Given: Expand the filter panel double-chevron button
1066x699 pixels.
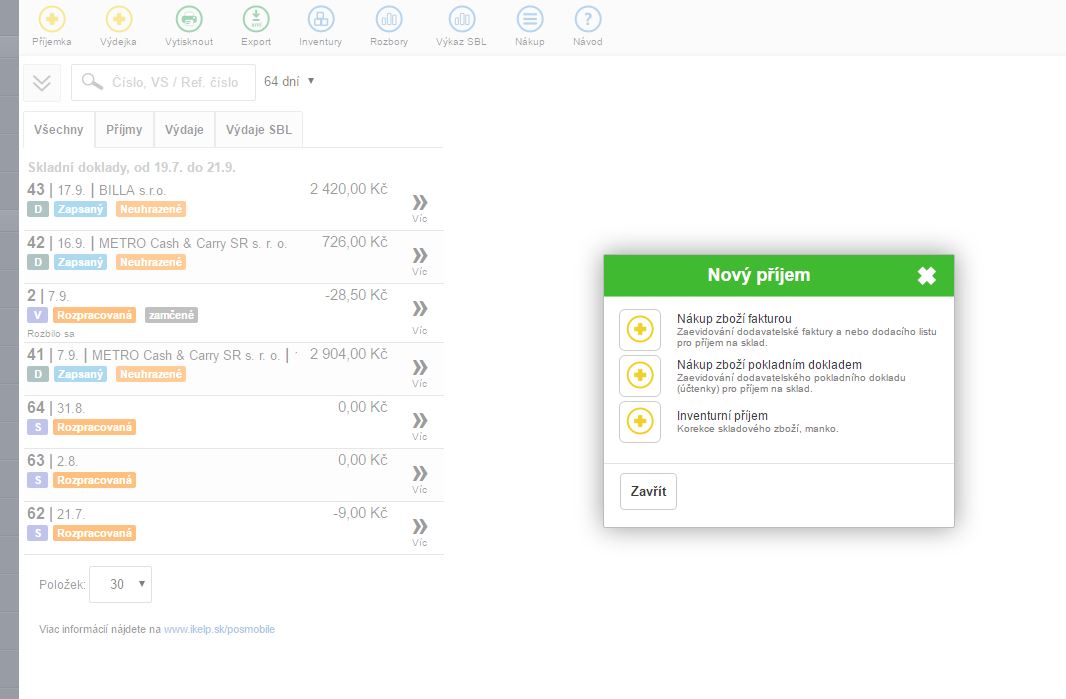Looking at the screenshot, I should 42,83.
